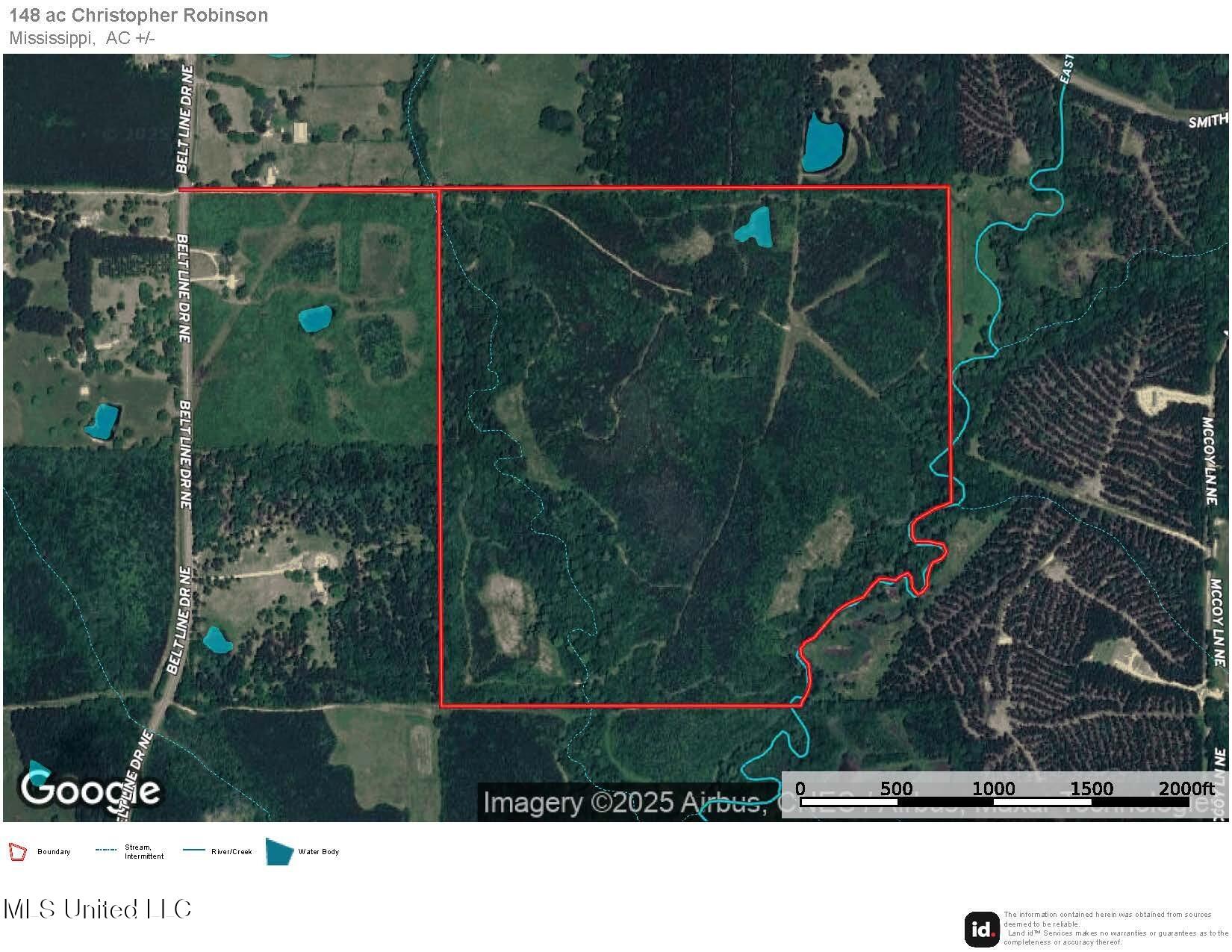Click the 2000ft mark on scale bar

click(1186, 788)
